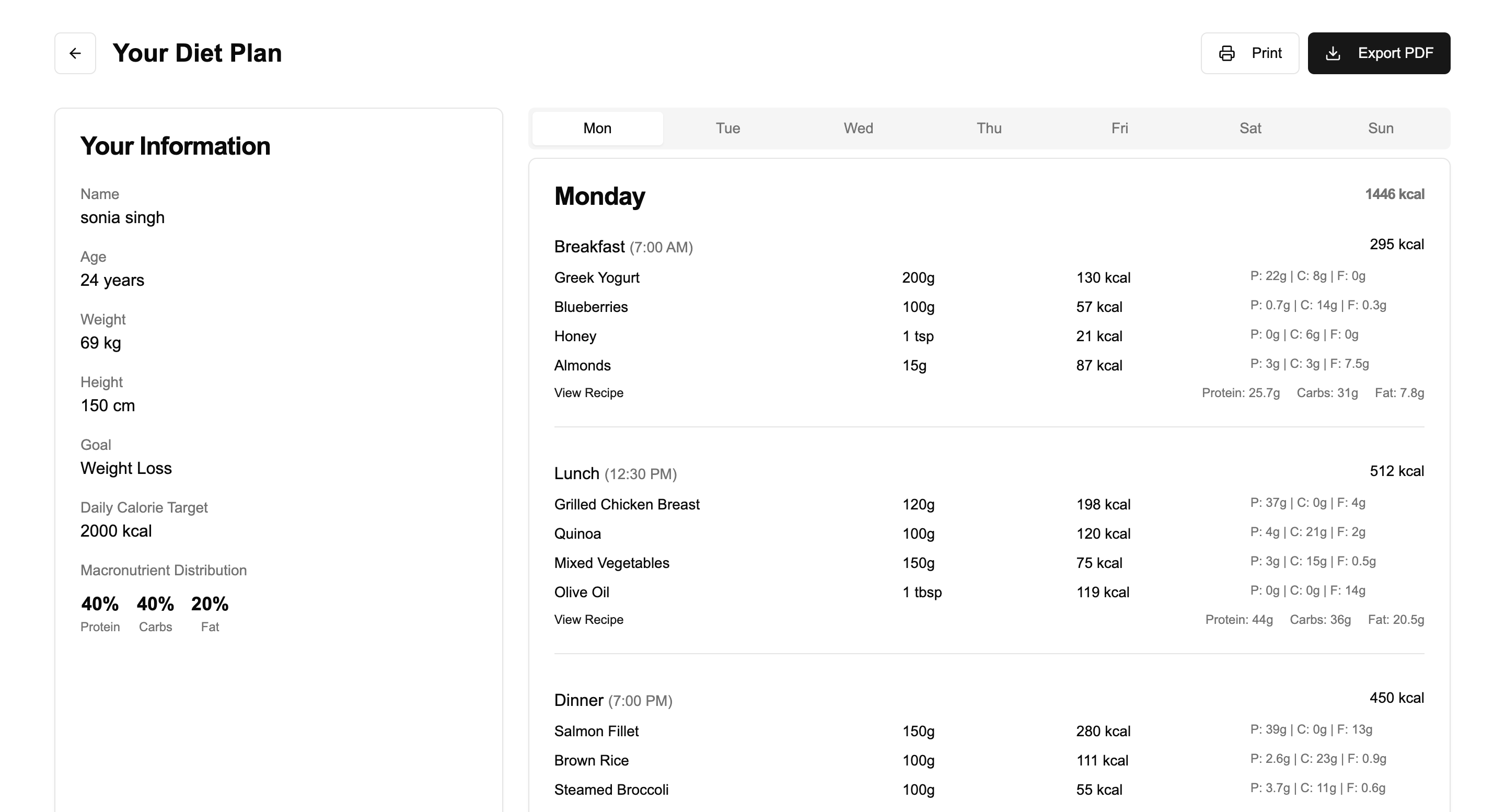Click the Greek Yogurt food item
The image size is (1505, 812).
[x=596, y=277]
